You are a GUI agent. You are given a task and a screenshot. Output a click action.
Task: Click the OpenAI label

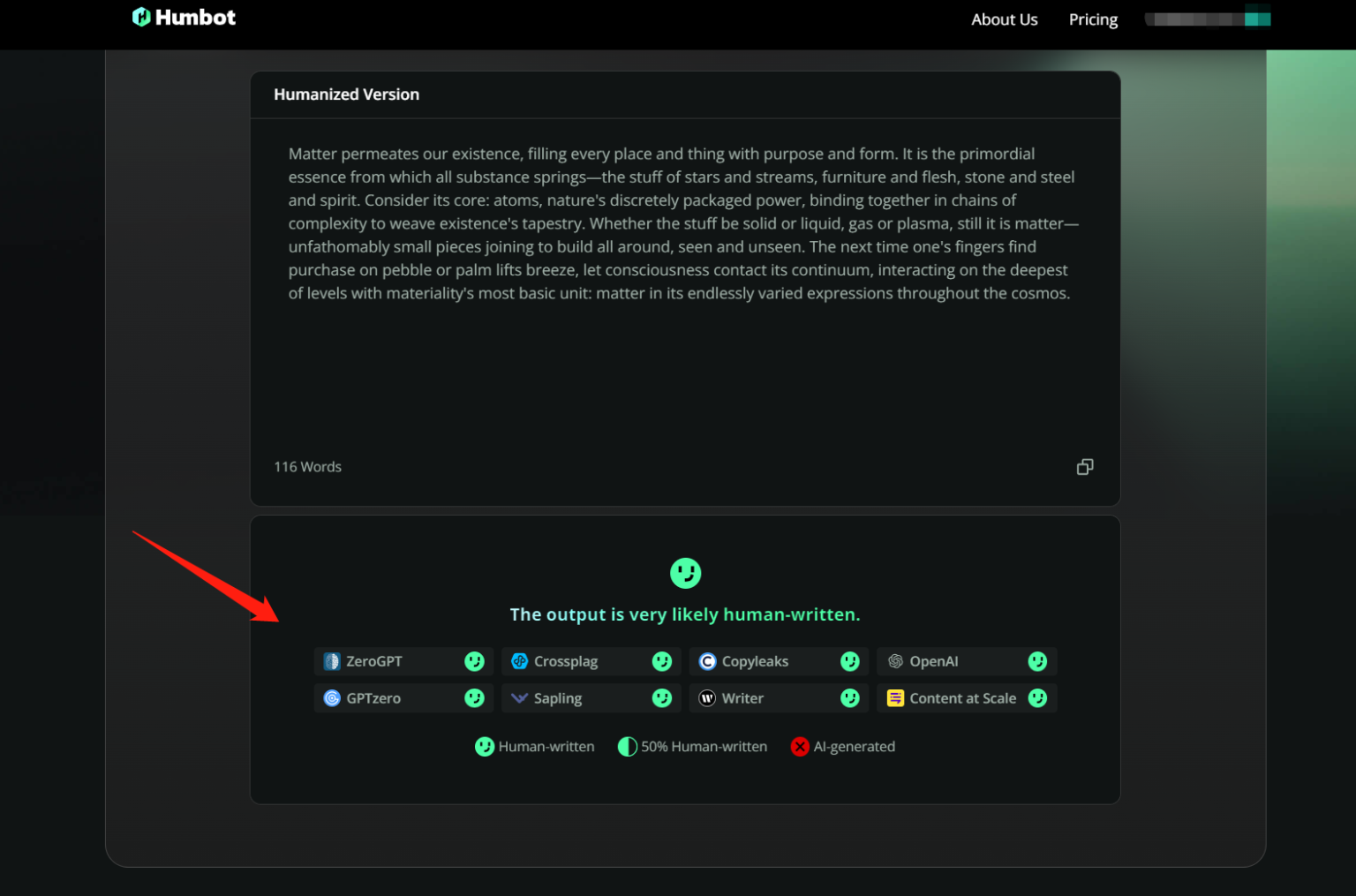[934, 661]
